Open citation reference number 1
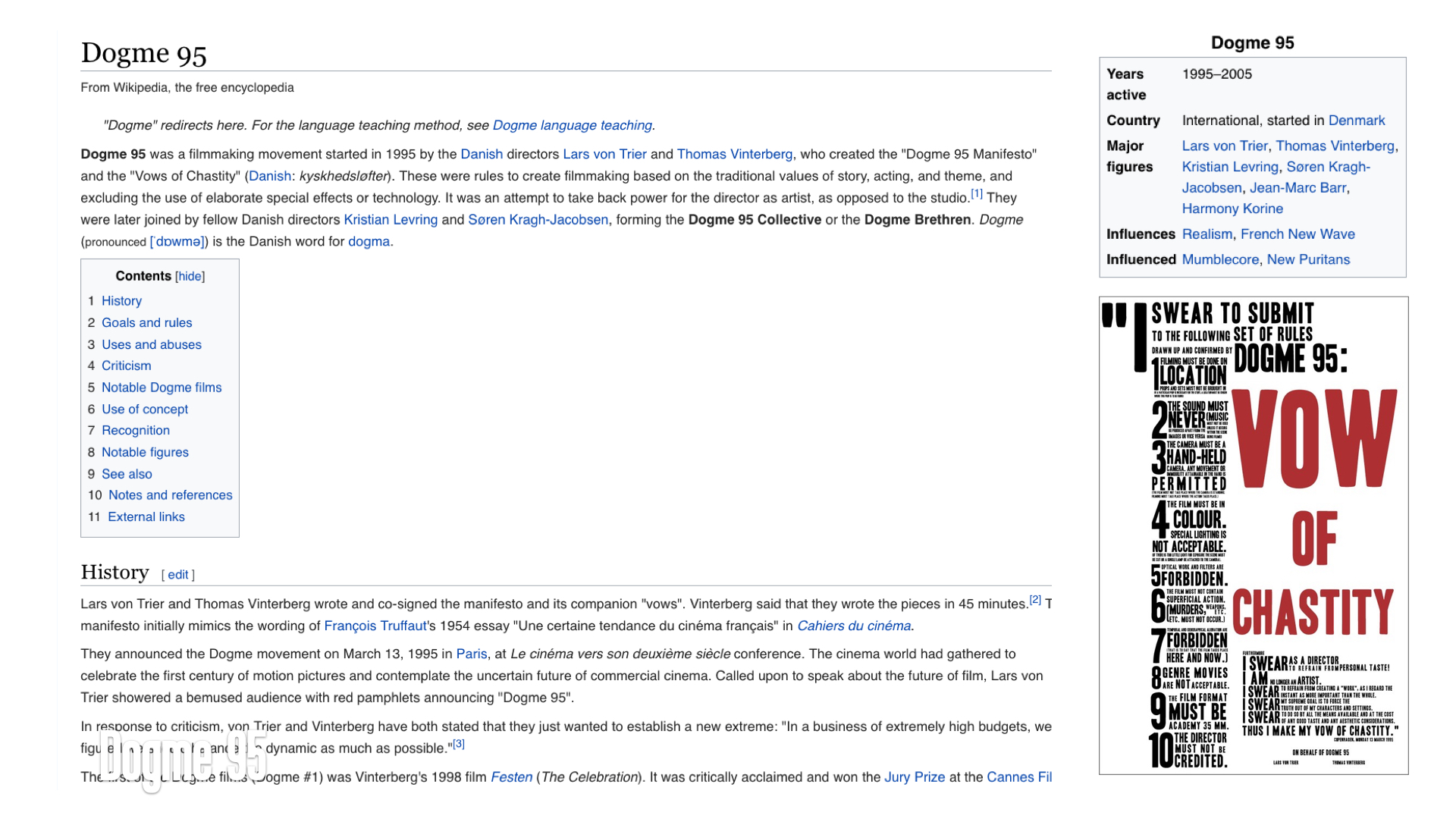The height and width of the screenshot is (819, 1456). click(x=977, y=194)
